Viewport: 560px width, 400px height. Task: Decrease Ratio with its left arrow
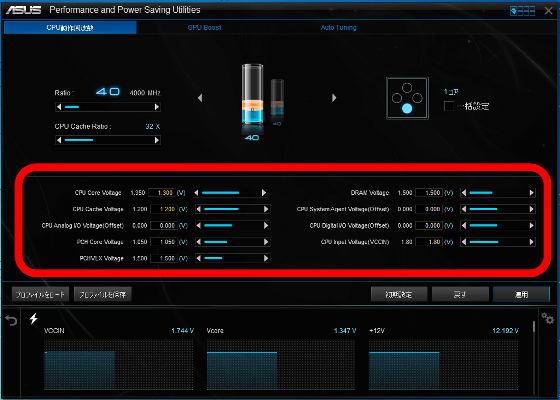click(59, 107)
